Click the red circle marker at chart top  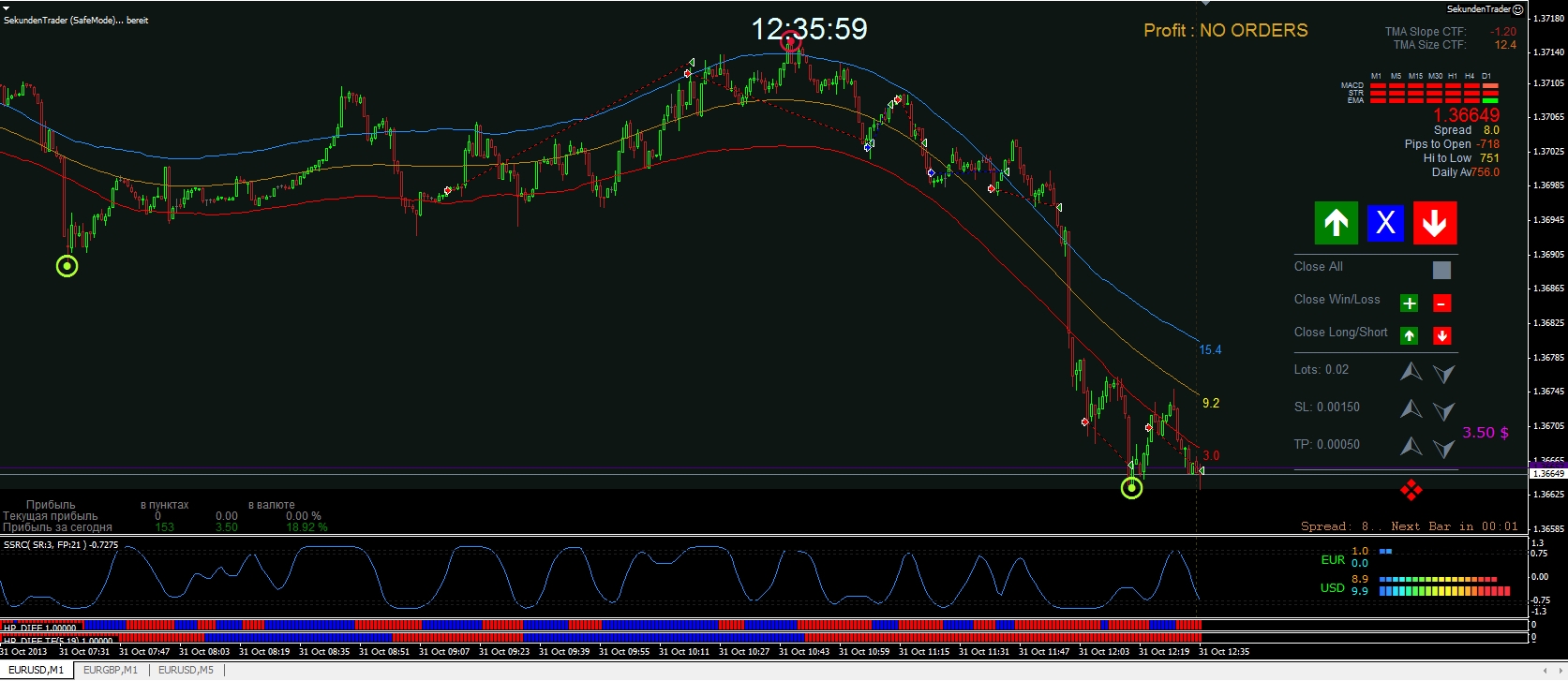(792, 41)
